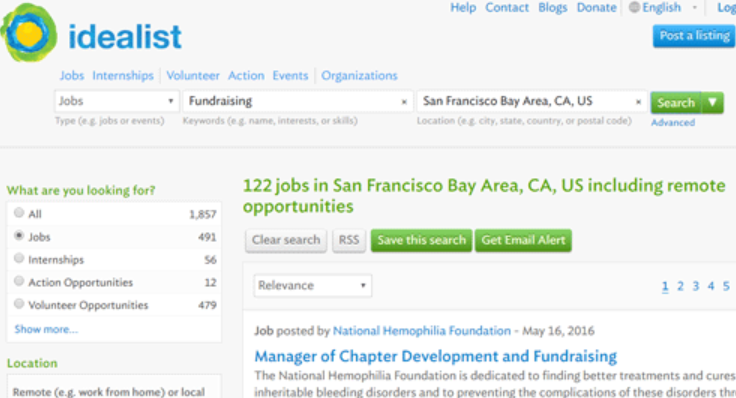This screenshot has width=736, height=398.
Task: Click the Post a listing button
Action: tap(694, 36)
